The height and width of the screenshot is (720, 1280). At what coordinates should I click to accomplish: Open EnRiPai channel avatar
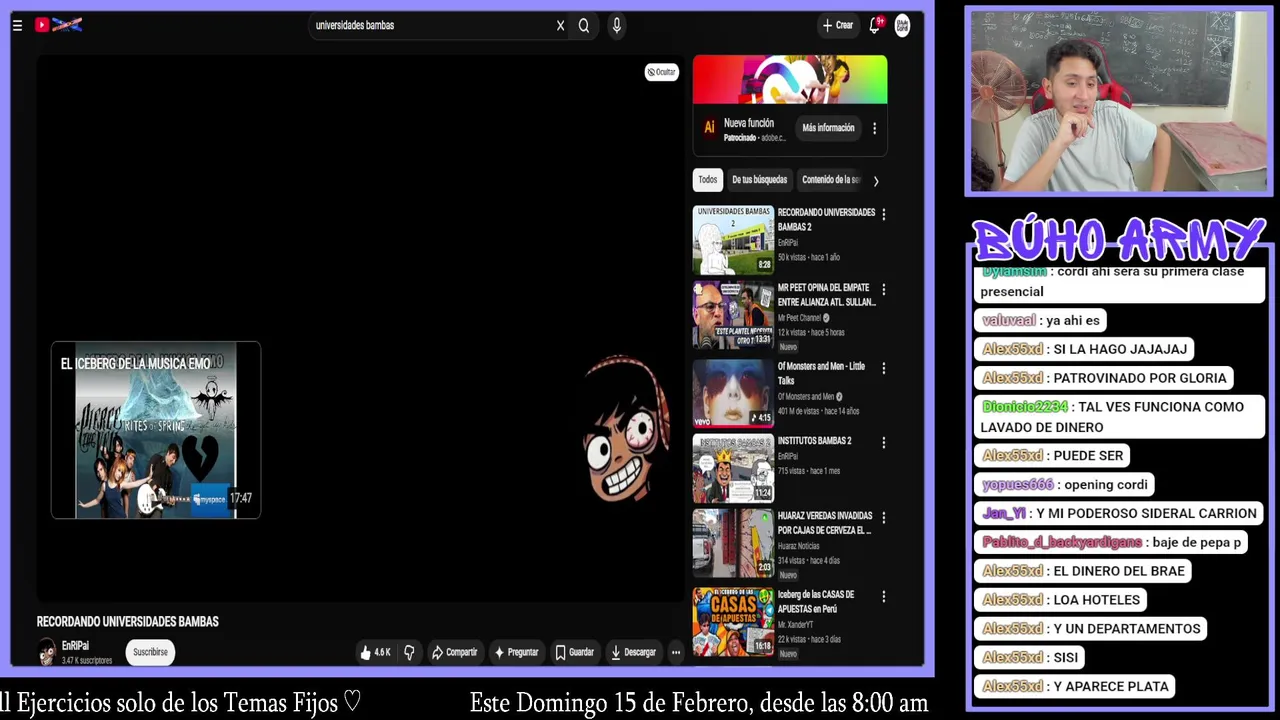[47, 652]
